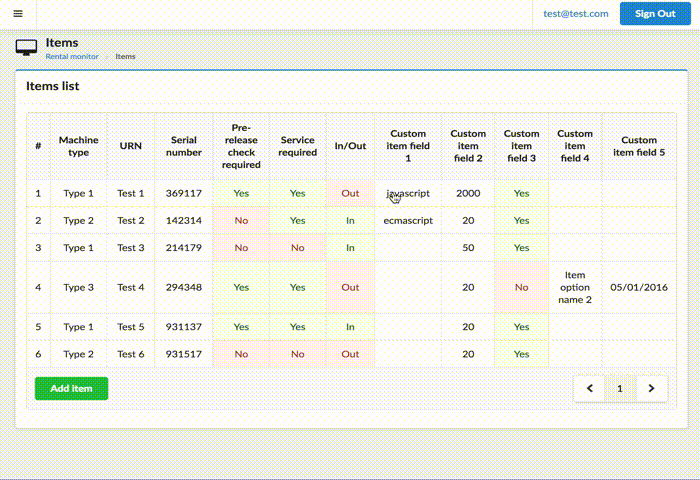Click serial number 214179
The width and height of the screenshot is (700, 480).
[183, 248]
